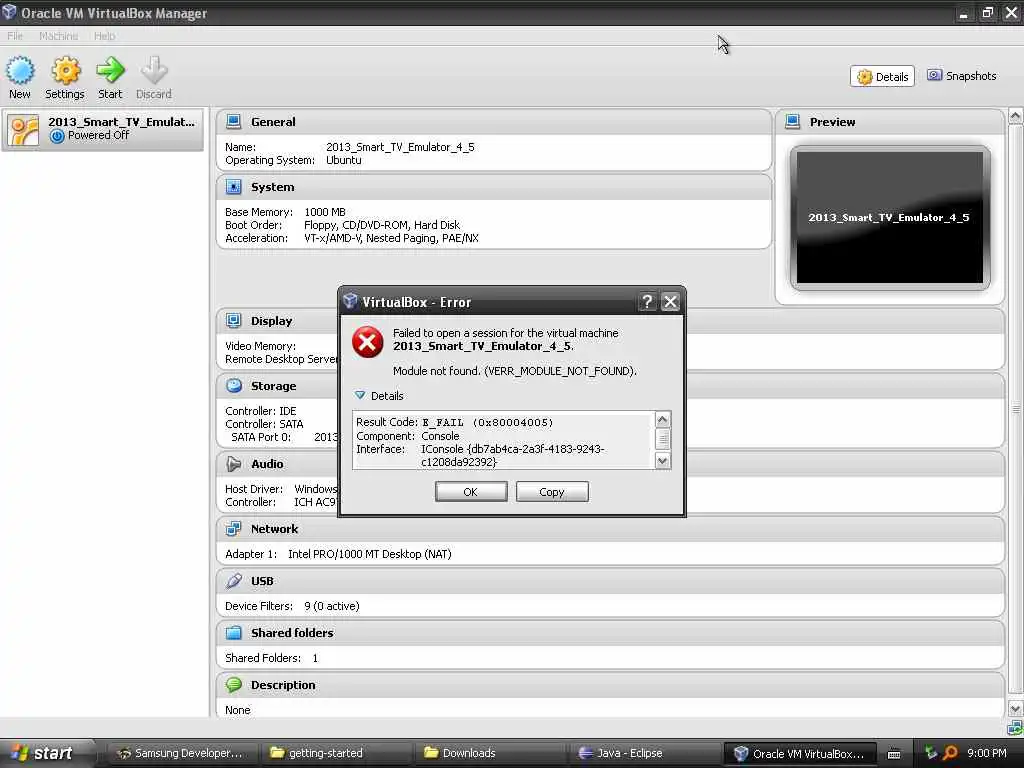Open the File menu
This screenshot has width=1024, height=768.
tap(14, 36)
